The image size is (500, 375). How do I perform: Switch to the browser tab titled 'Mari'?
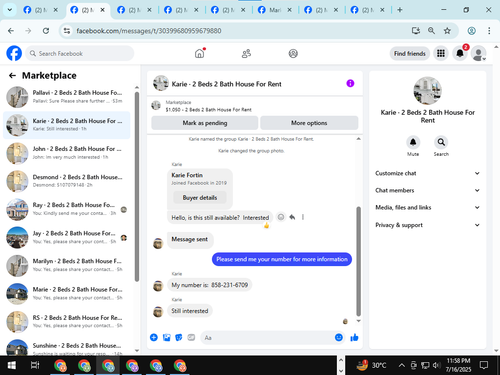(x=275, y=10)
